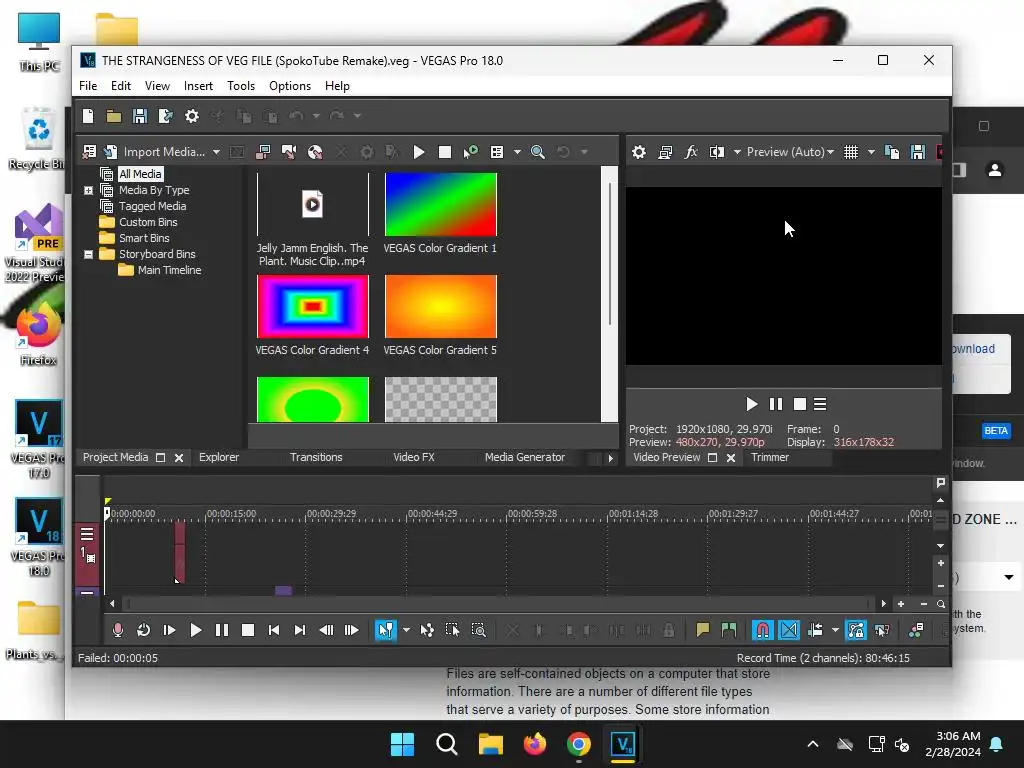This screenshot has height=768, width=1024.
Task: Click the Get Media from Web icon
Action: (x=315, y=152)
